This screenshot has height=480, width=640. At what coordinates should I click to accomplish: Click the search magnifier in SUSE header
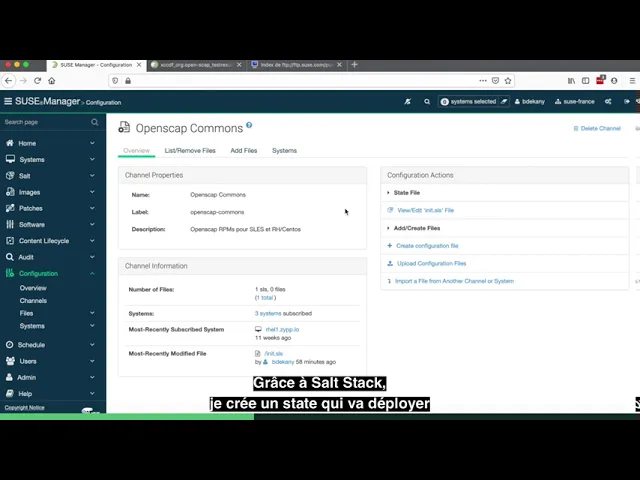(x=427, y=102)
